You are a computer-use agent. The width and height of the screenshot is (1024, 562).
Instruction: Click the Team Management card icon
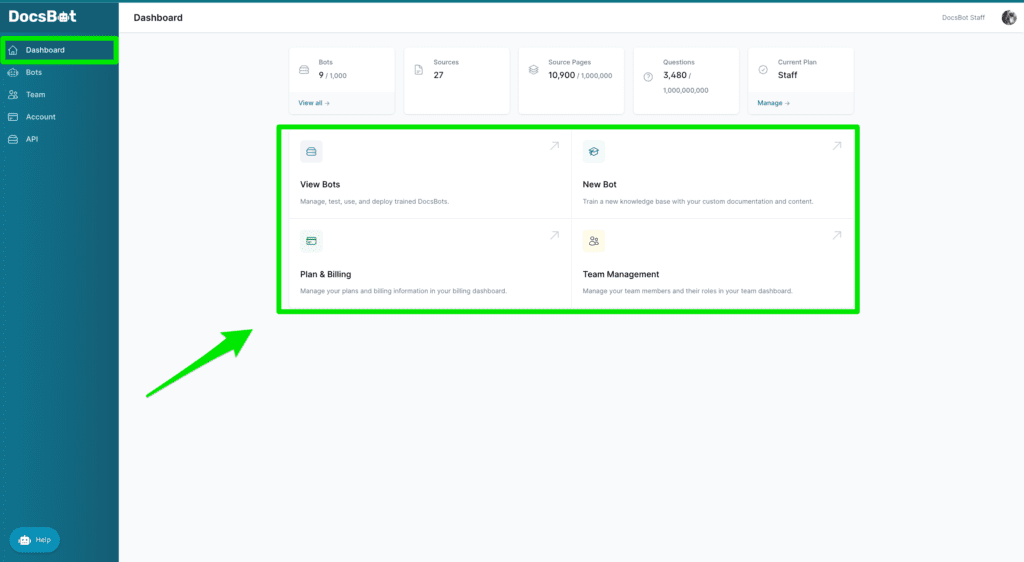593,241
